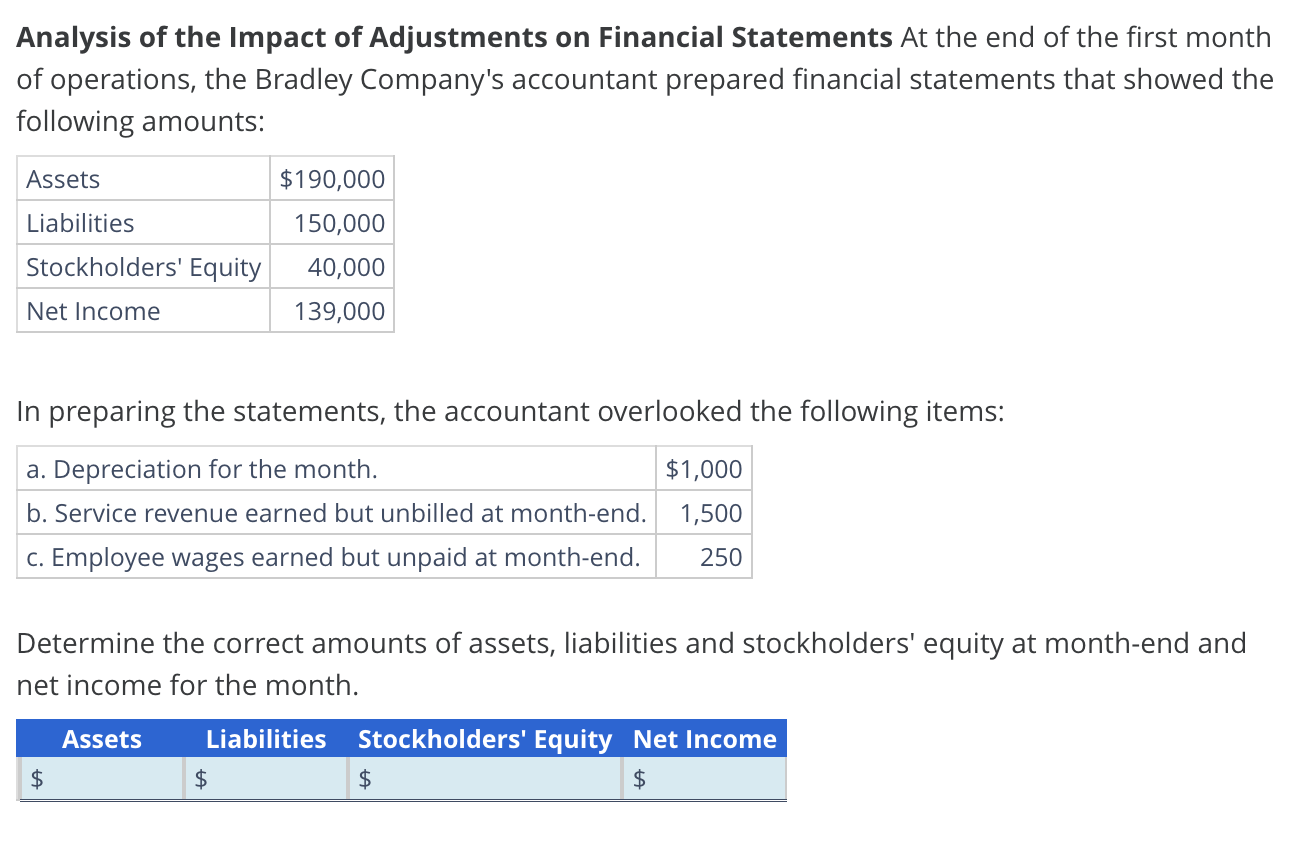Click the 1,500 service revenue amount

tap(711, 513)
